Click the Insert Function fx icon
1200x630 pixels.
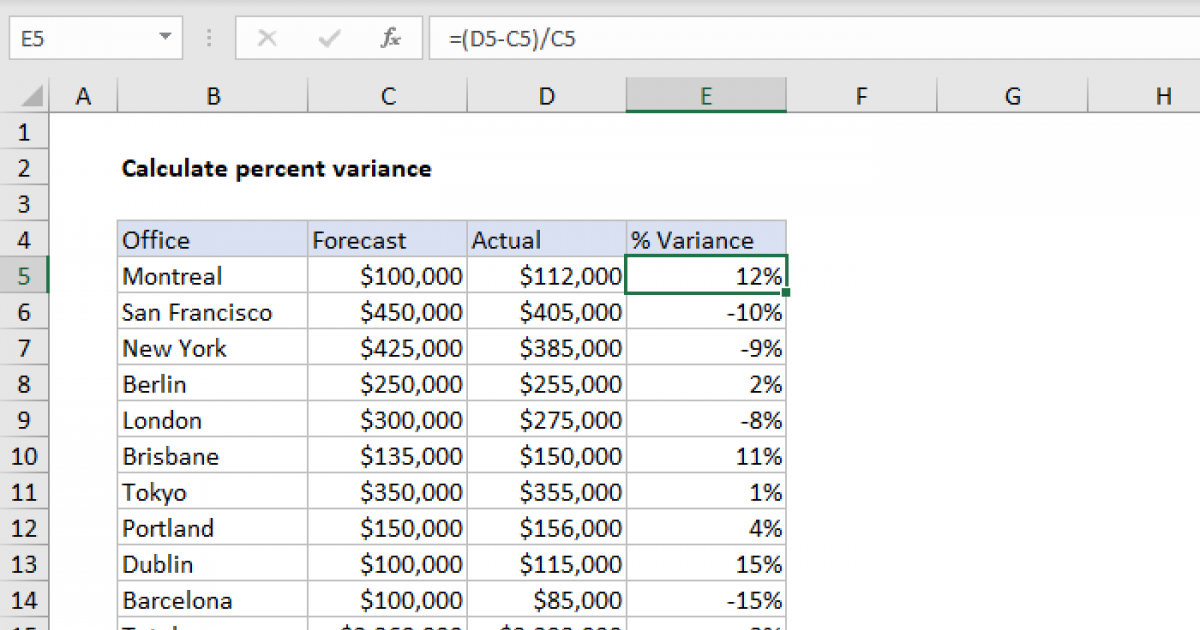[x=391, y=39]
